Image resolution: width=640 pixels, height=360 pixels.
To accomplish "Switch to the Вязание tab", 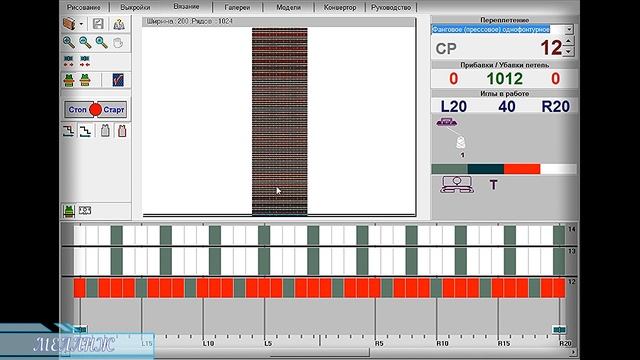I will pos(186,7).
